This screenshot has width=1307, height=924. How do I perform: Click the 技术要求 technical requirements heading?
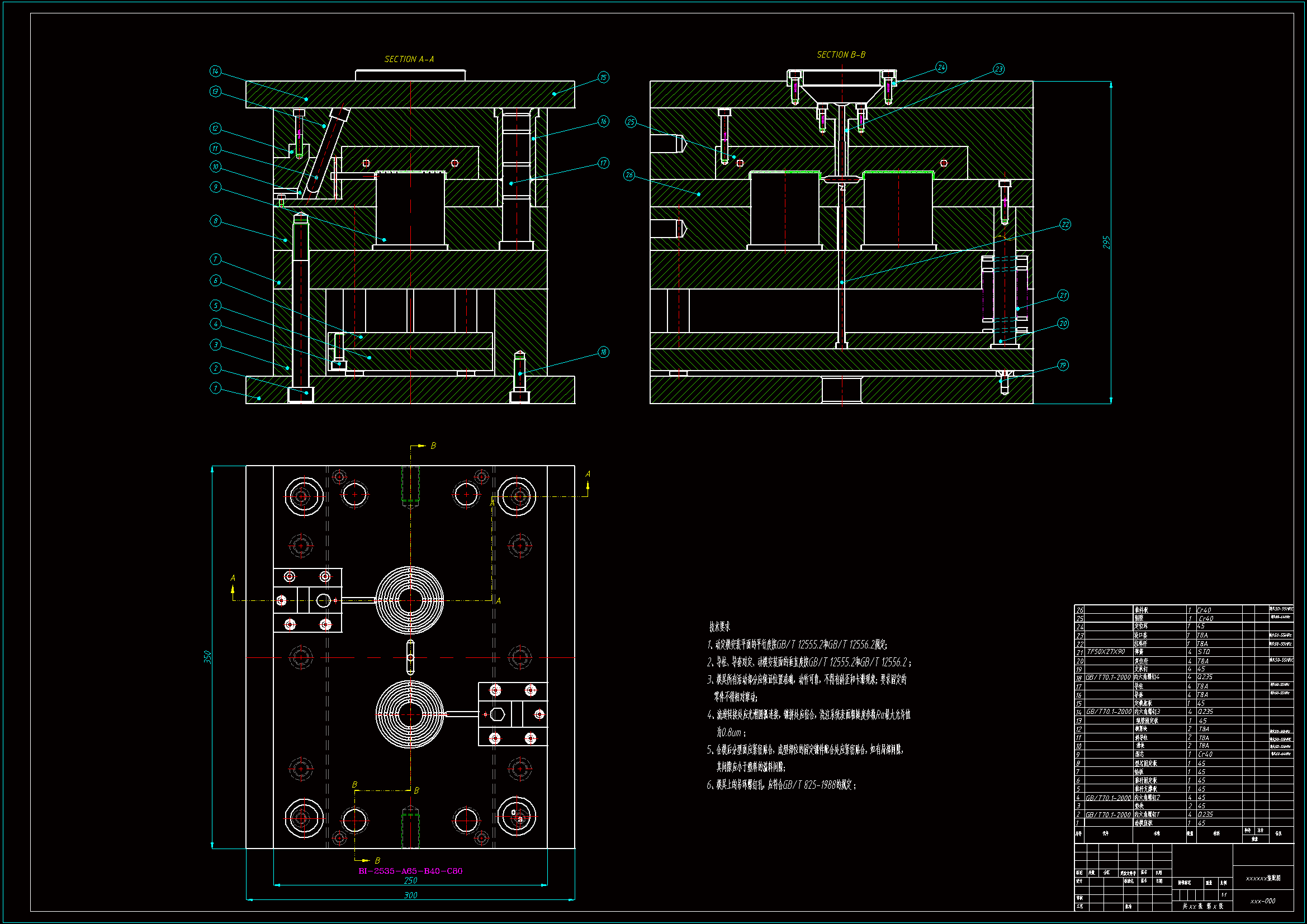pos(719,627)
